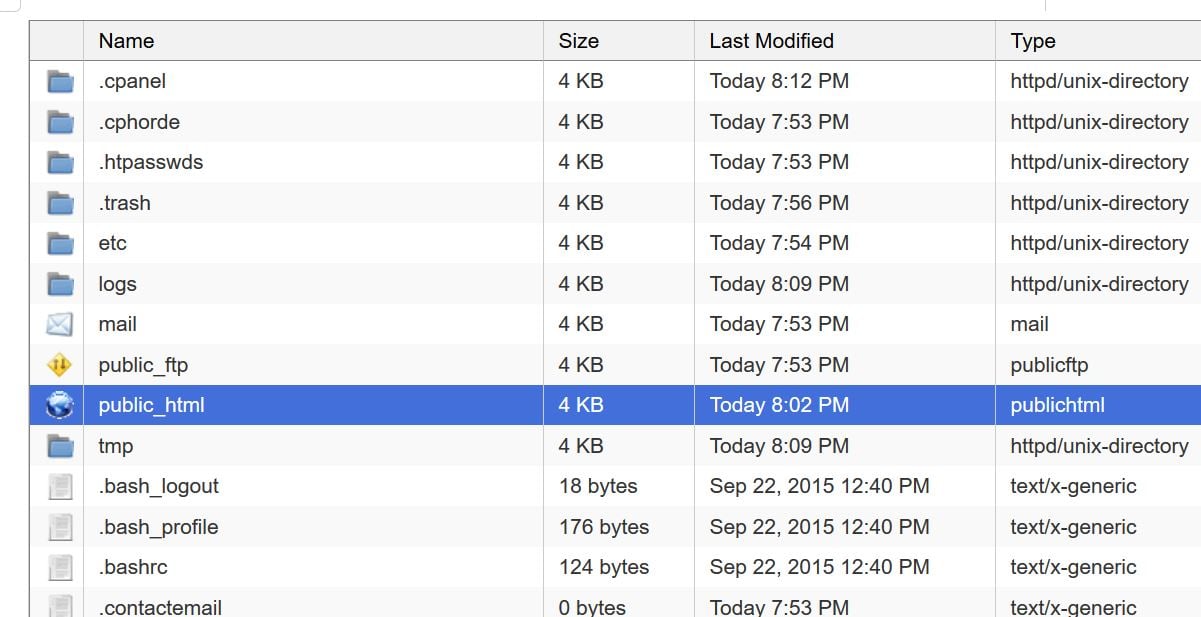Sort files by the Size column
The width and height of the screenshot is (1201, 617).
pos(578,41)
